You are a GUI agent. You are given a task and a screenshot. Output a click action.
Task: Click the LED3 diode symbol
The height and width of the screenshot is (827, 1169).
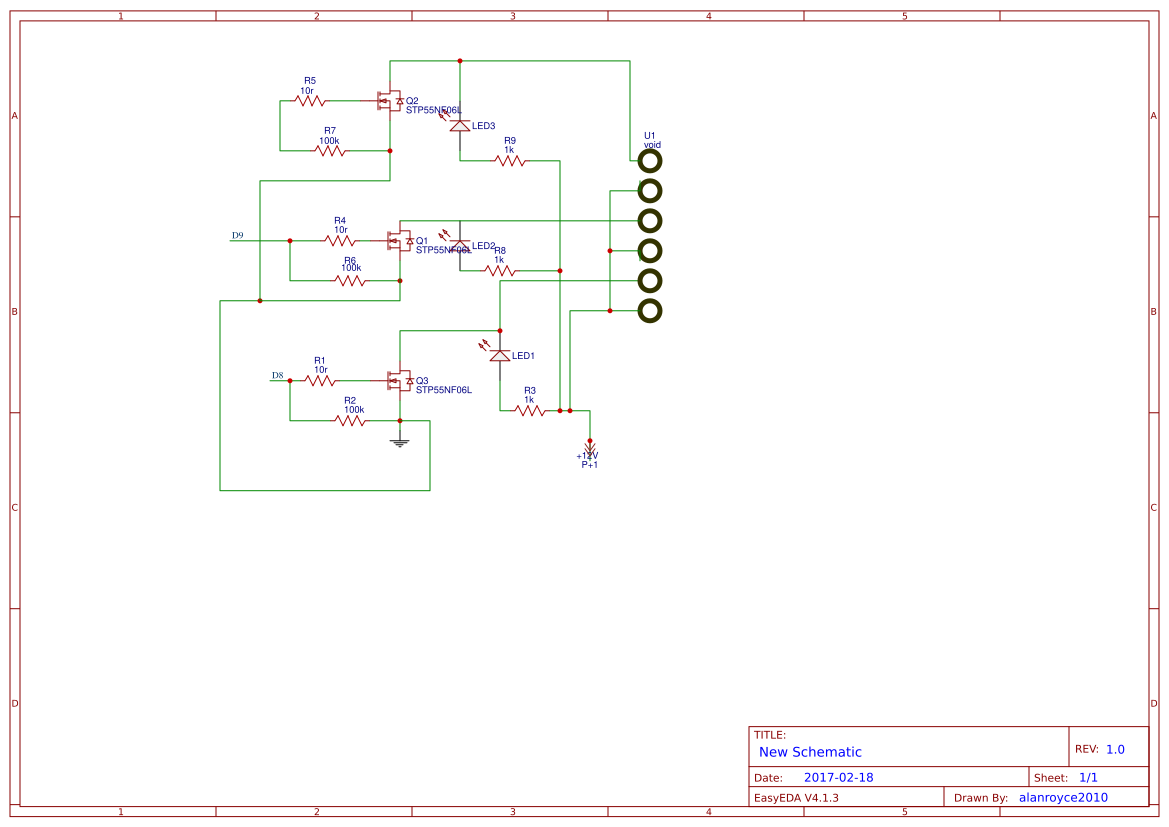[458, 126]
